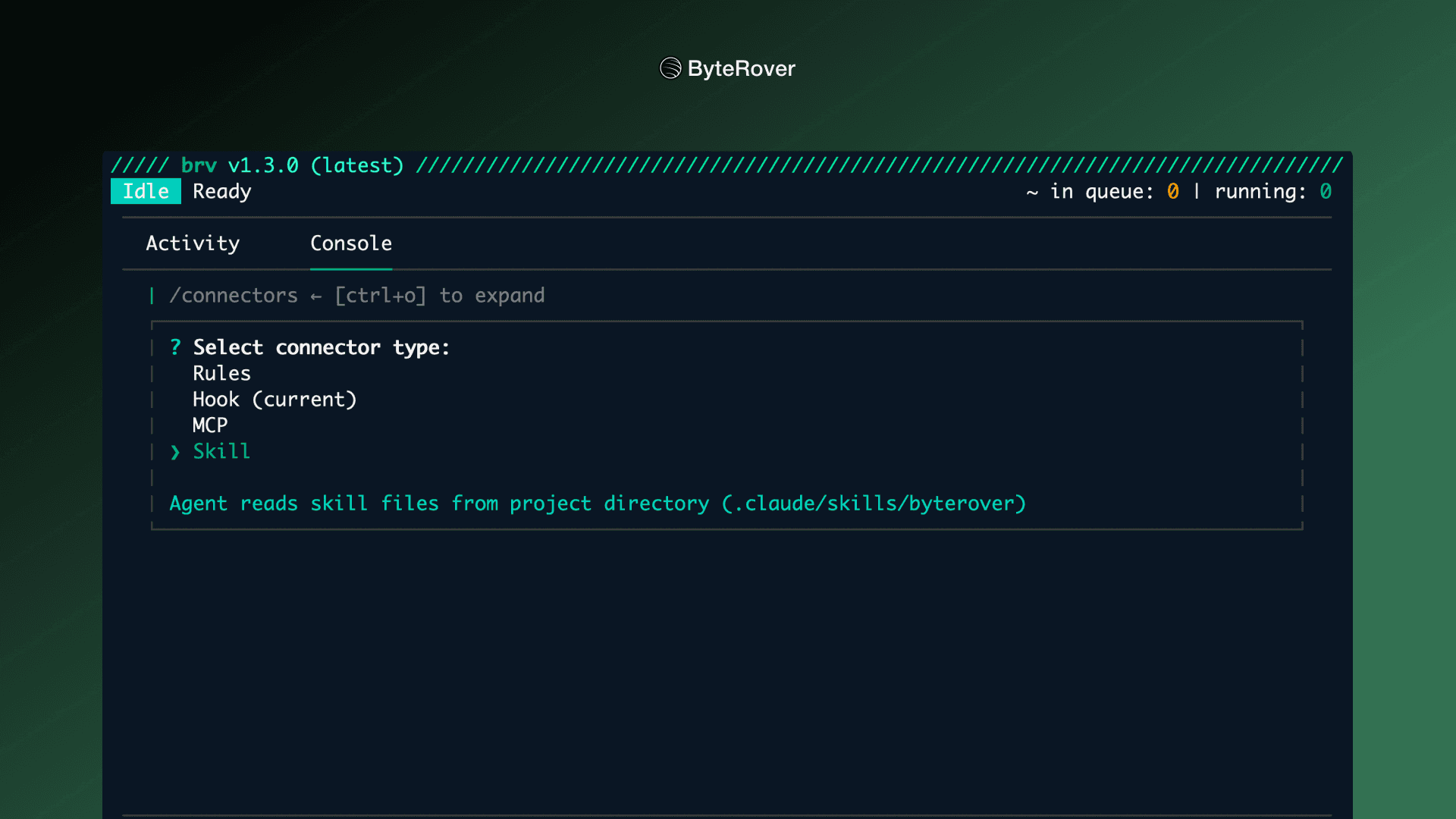Click the ByteRover title text
The width and height of the screenshot is (1456, 819).
tap(741, 68)
